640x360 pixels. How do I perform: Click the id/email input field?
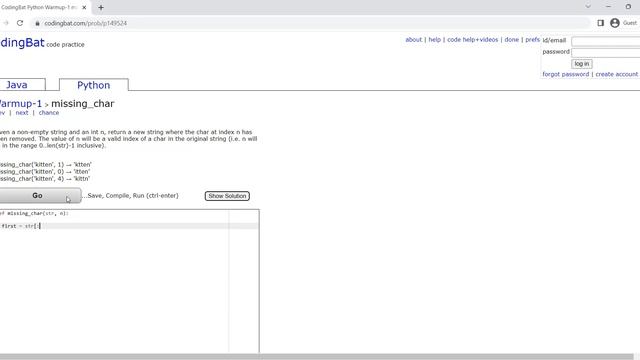click(606, 41)
